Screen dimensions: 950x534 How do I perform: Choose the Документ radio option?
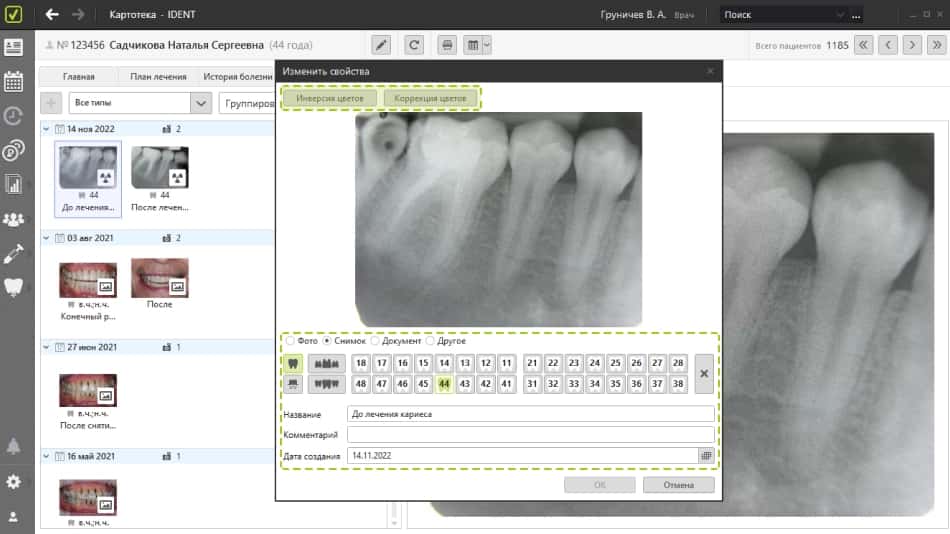click(x=376, y=341)
